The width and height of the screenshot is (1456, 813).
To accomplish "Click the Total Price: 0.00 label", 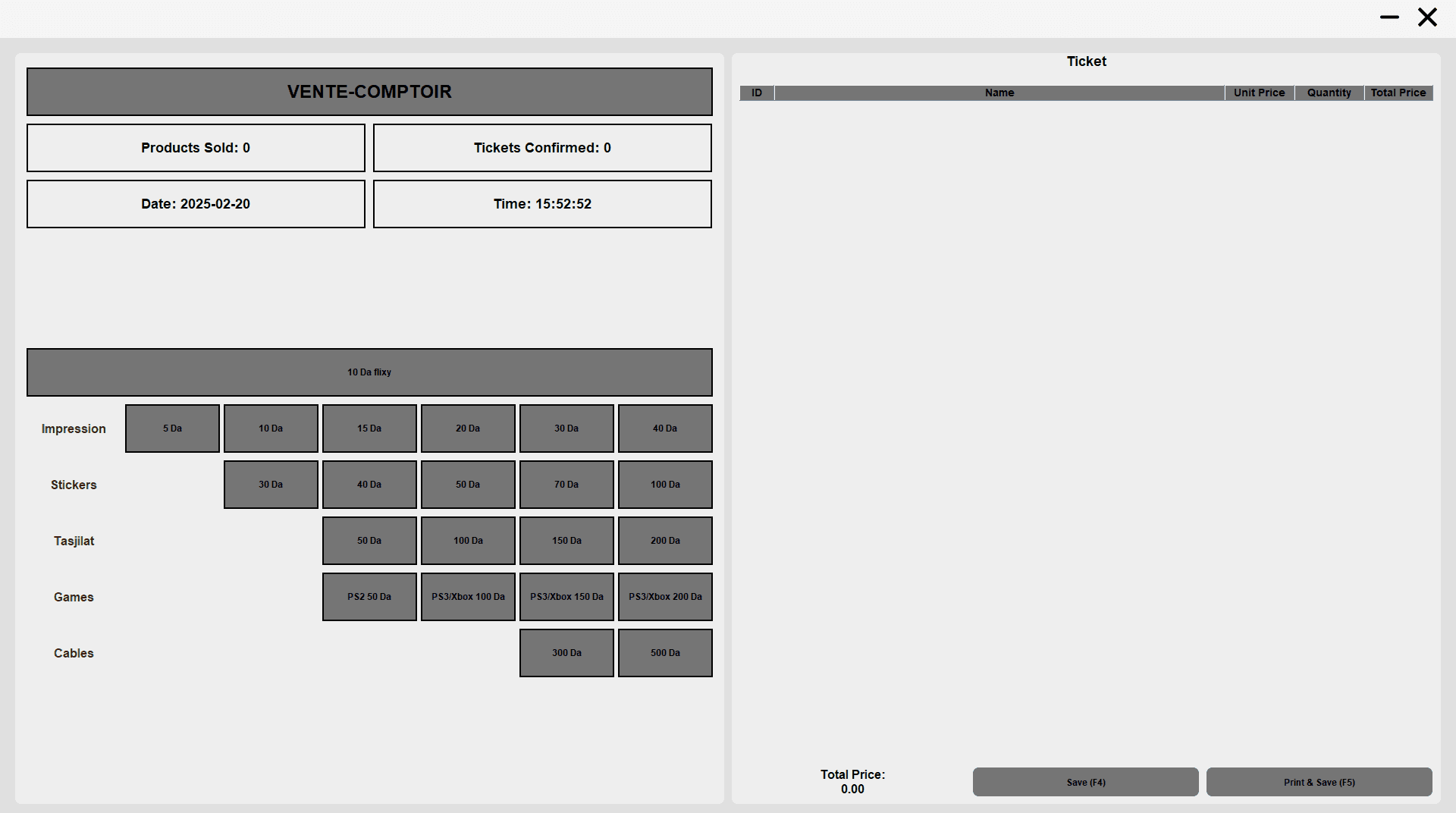I will [x=852, y=782].
